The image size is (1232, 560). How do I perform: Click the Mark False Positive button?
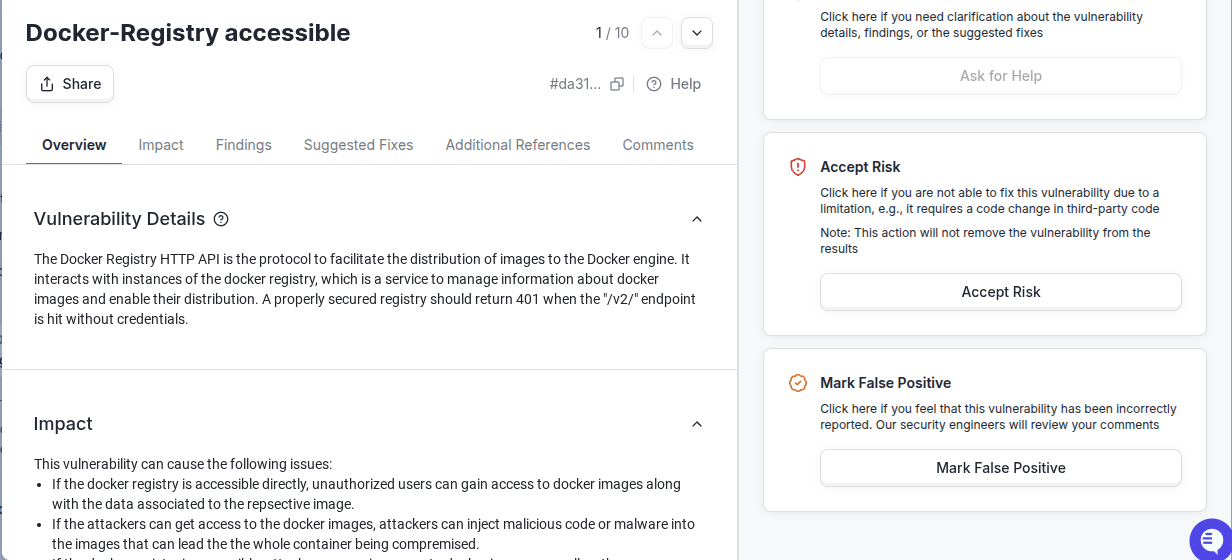coord(1001,468)
